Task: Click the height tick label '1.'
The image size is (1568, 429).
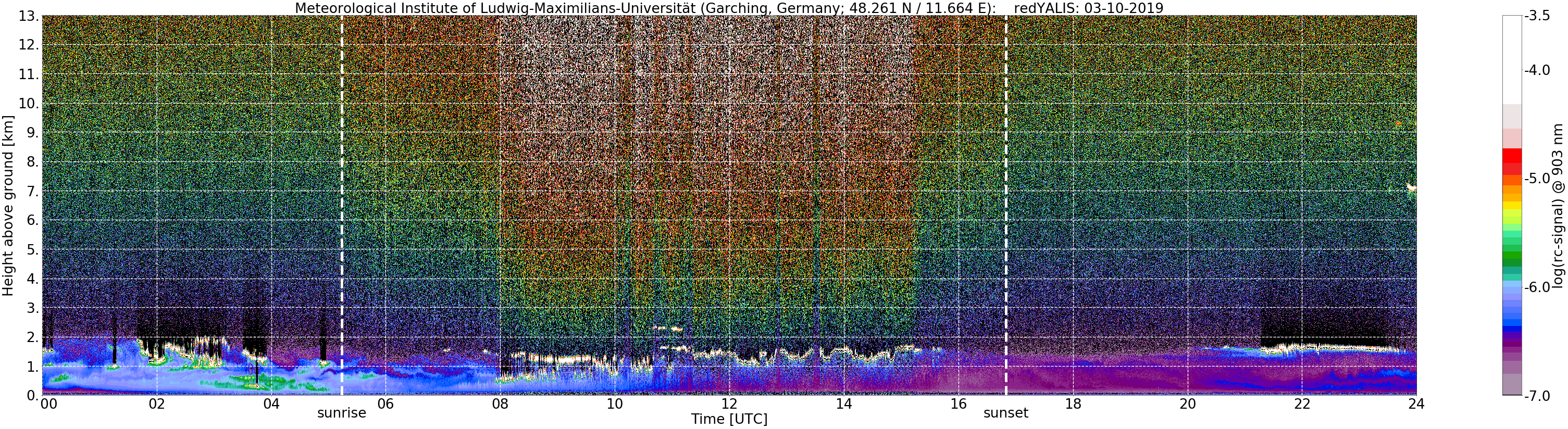Action: point(33,367)
